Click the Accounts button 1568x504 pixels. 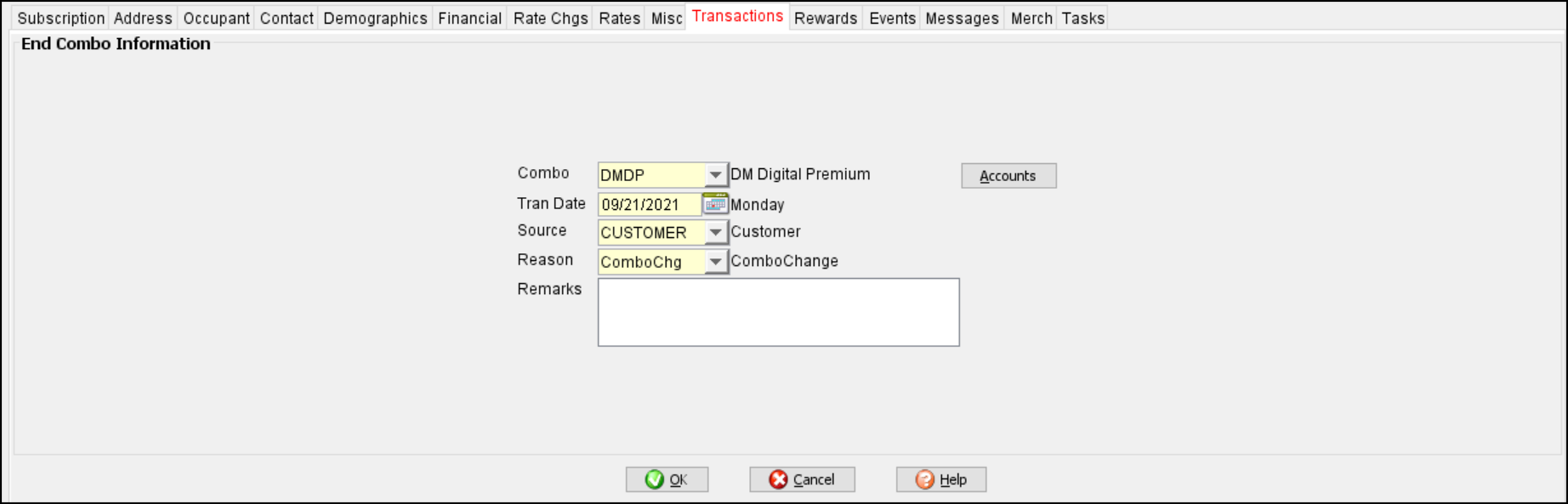tap(1008, 176)
